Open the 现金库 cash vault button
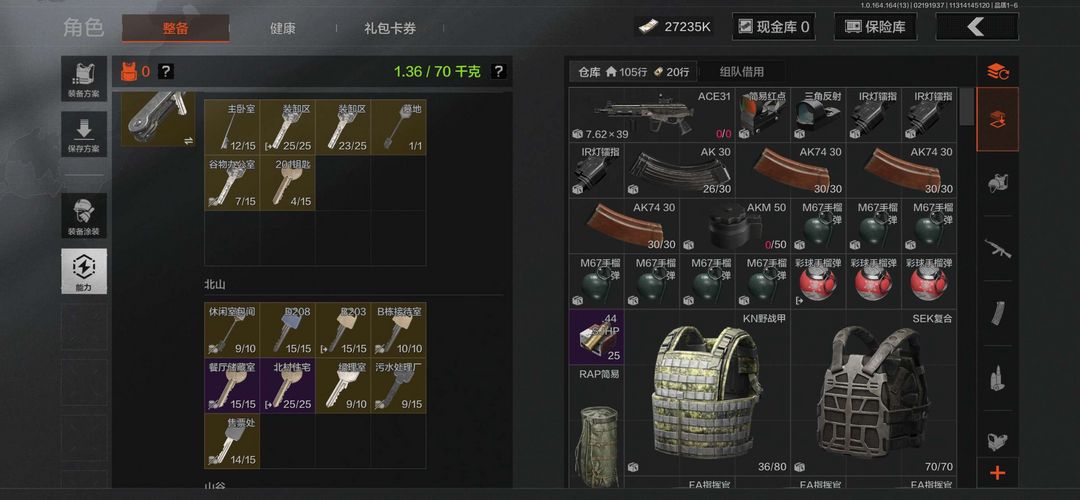Image resolution: width=1080 pixels, height=500 pixels. [x=773, y=27]
